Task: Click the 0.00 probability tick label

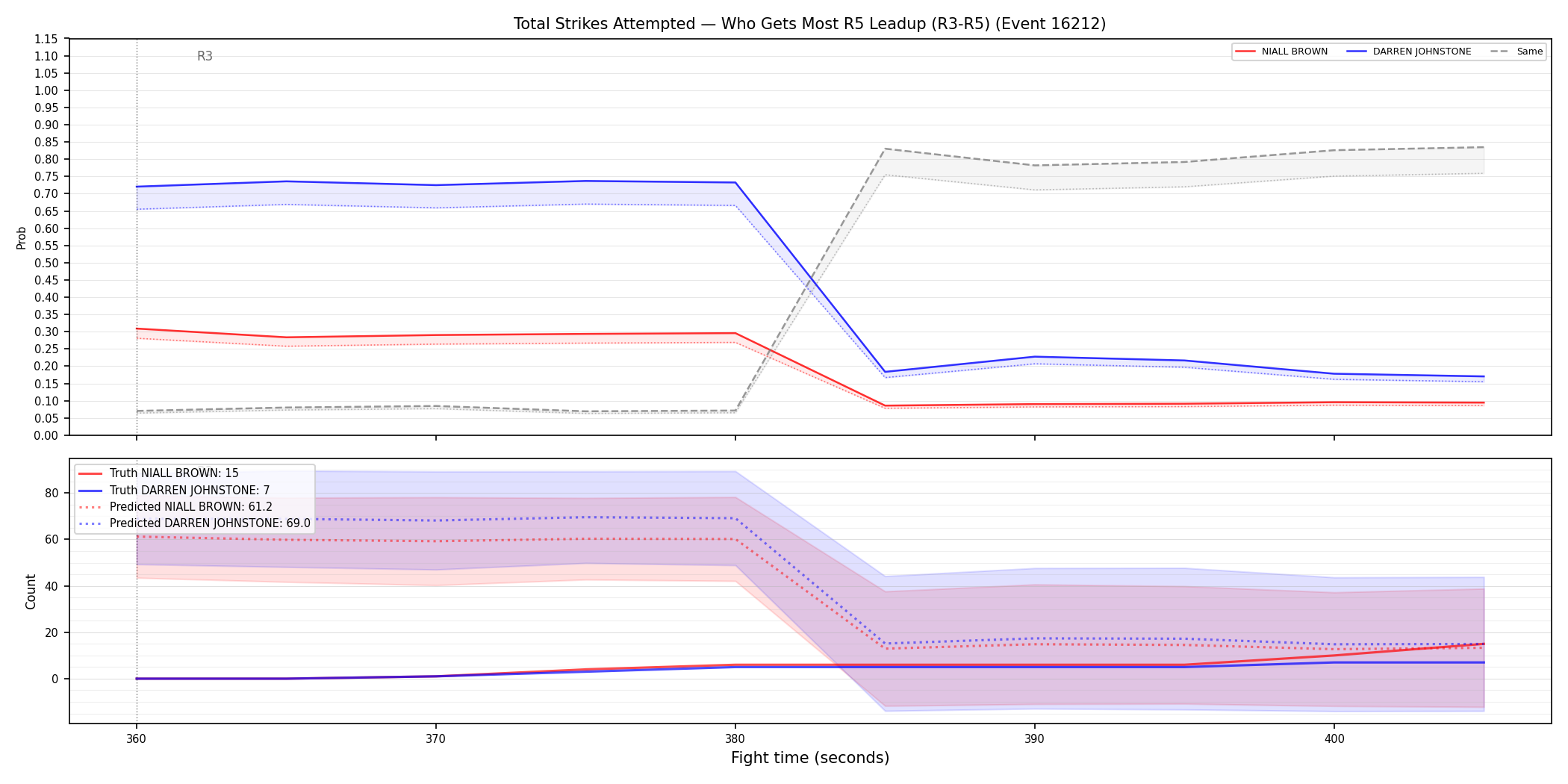Action: [46, 435]
